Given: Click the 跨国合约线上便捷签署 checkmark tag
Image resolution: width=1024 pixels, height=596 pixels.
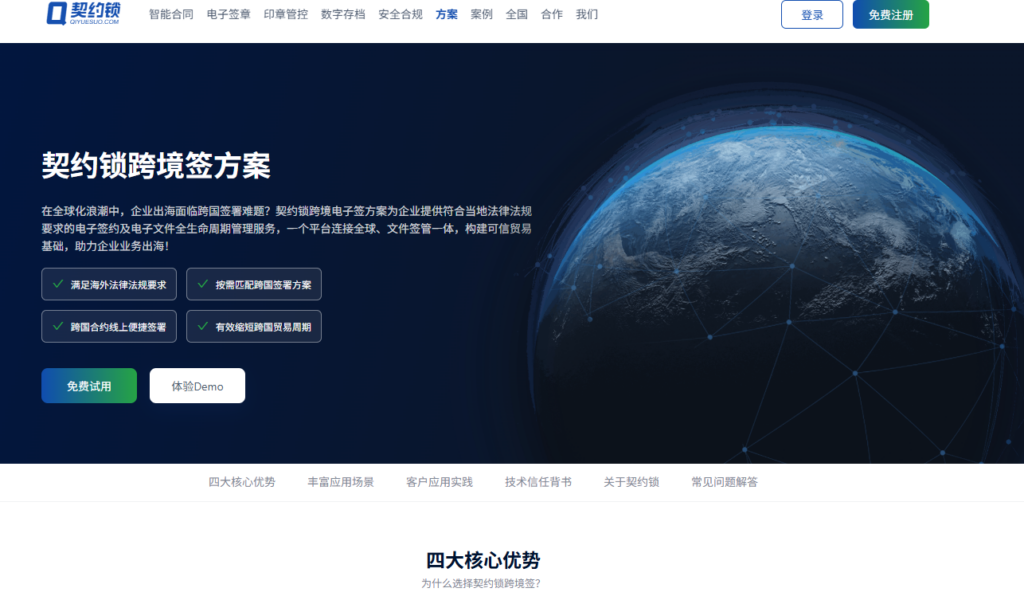Looking at the screenshot, I should [x=109, y=326].
